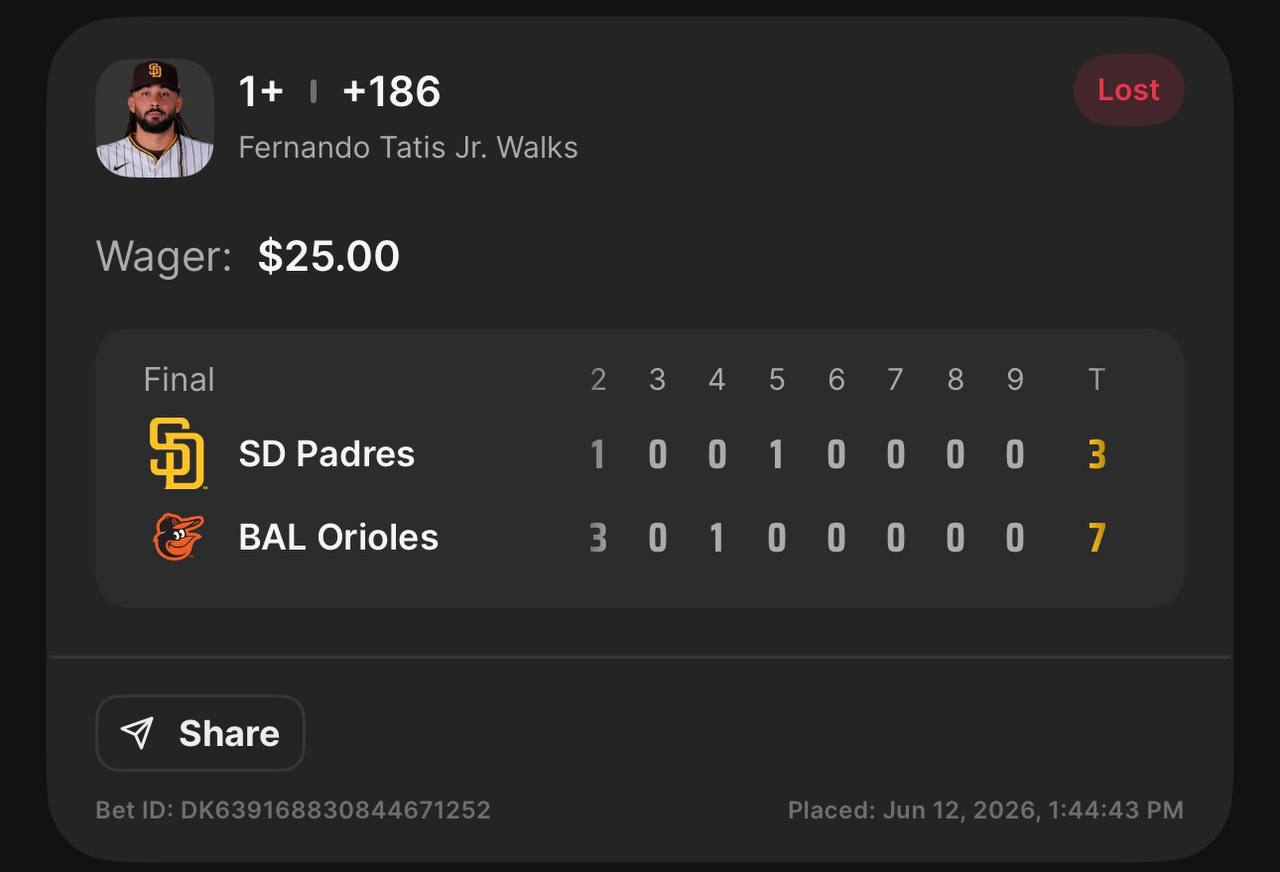1280x872 pixels.
Task: Click the SD Padres team name
Action: 327,454
